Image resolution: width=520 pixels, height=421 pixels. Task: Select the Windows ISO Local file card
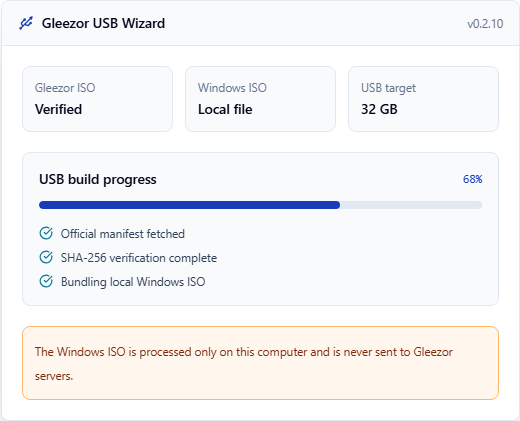click(x=260, y=99)
